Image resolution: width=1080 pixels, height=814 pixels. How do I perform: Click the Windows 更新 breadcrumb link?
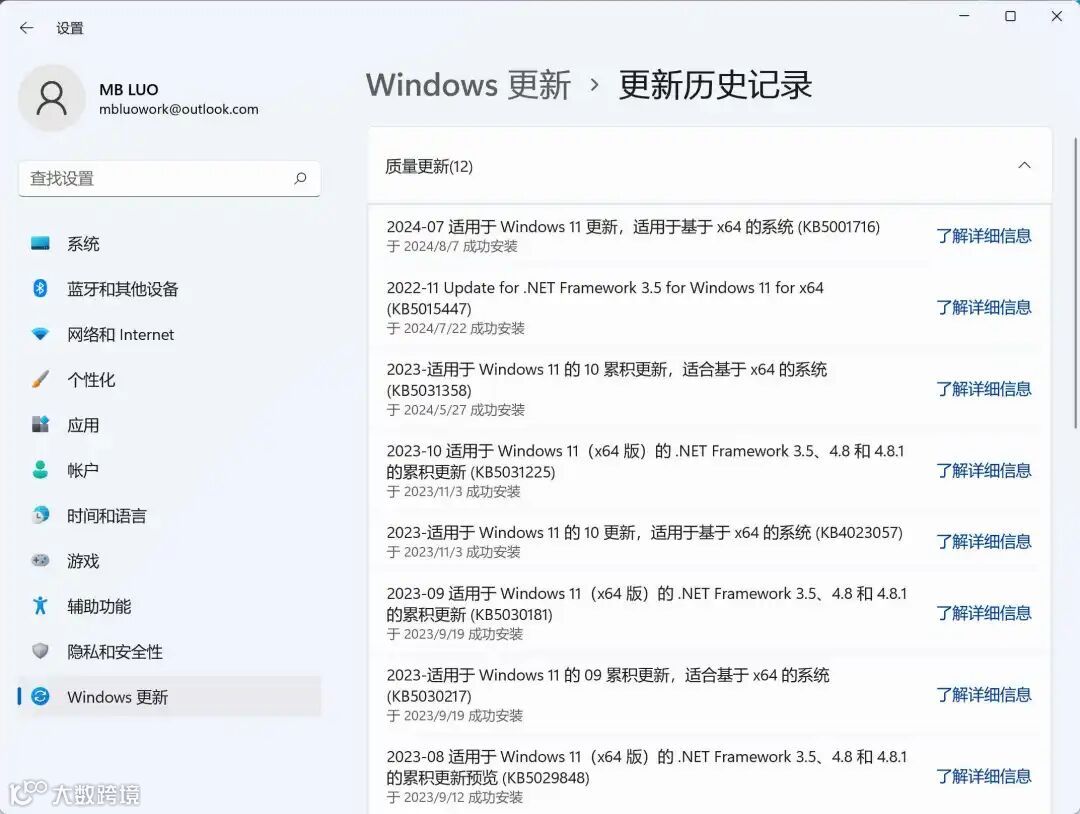(x=468, y=85)
